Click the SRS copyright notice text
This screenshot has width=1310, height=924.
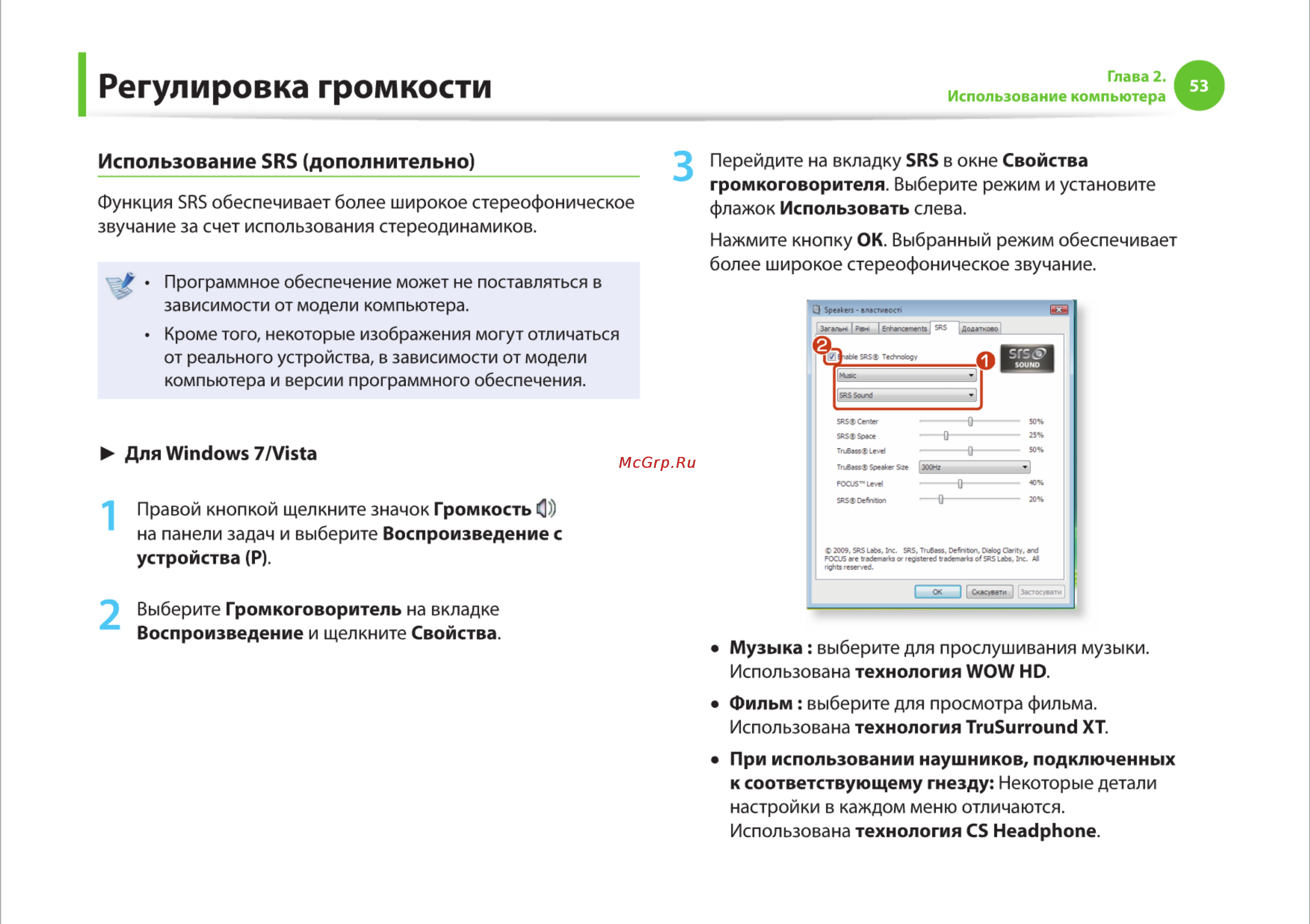point(932,559)
